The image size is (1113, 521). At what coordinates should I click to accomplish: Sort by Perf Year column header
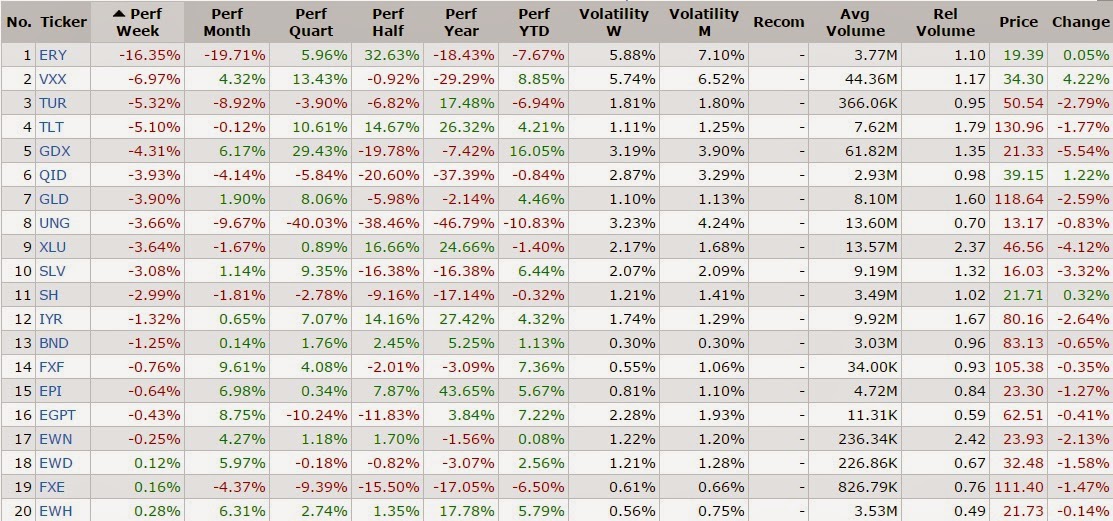(x=461, y=22)
